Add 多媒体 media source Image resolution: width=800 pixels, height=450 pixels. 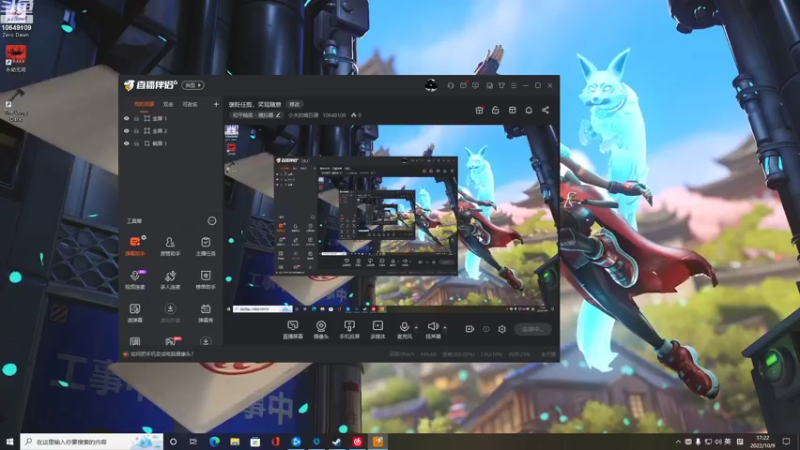(x=378, y=330)
